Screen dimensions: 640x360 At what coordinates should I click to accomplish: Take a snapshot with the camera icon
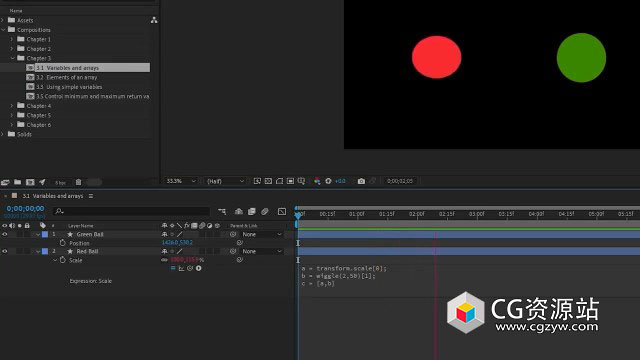pyautogui.click(x=361, y=181)
